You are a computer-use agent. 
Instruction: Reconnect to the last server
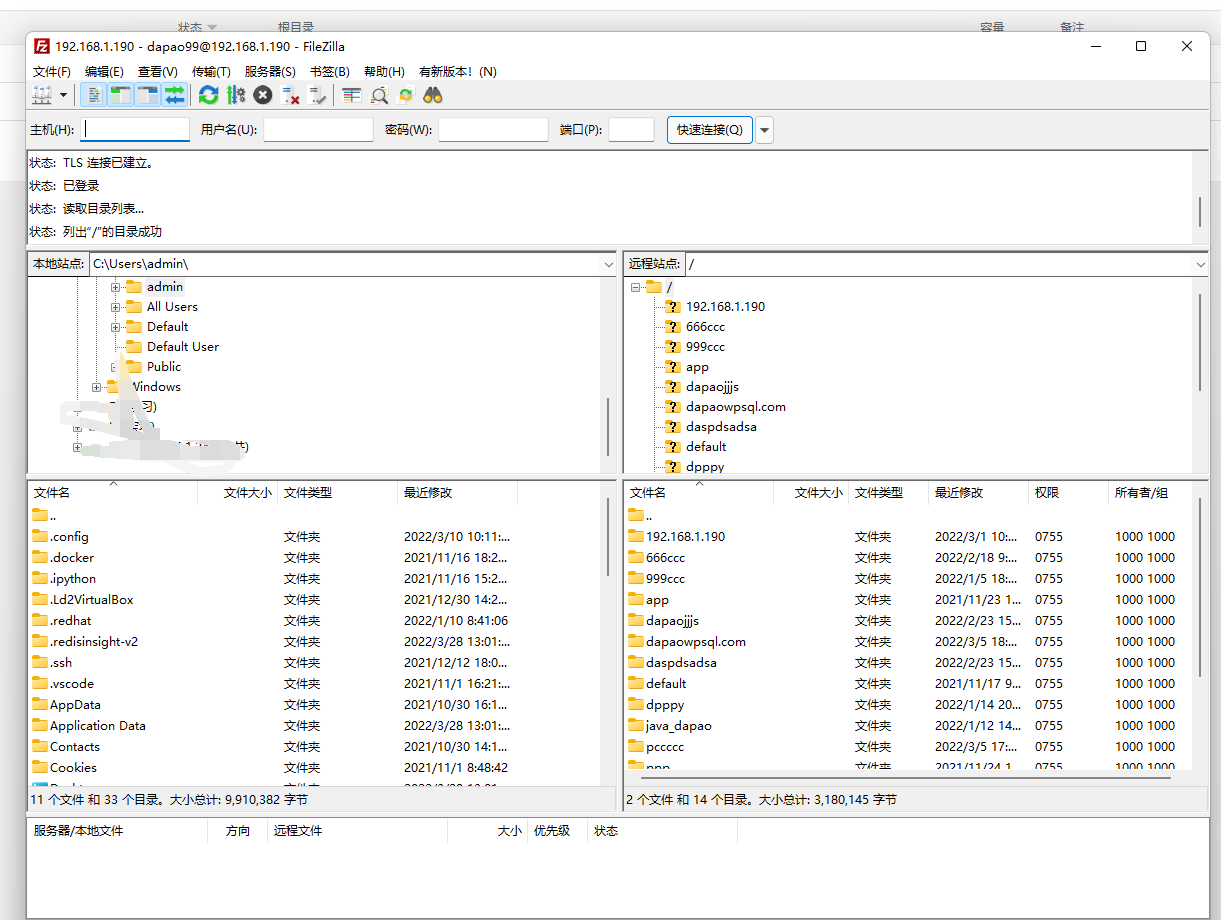click(x=318, y=95)
